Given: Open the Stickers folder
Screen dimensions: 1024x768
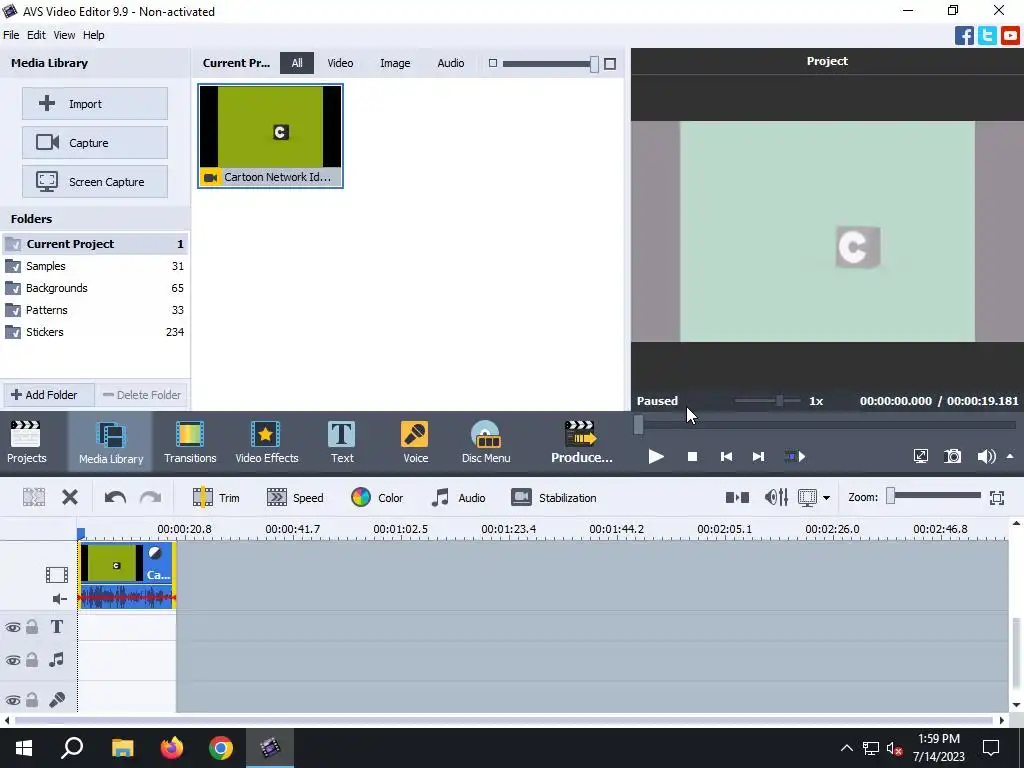Looking at the screenshot, I should [x=95, y=332].
